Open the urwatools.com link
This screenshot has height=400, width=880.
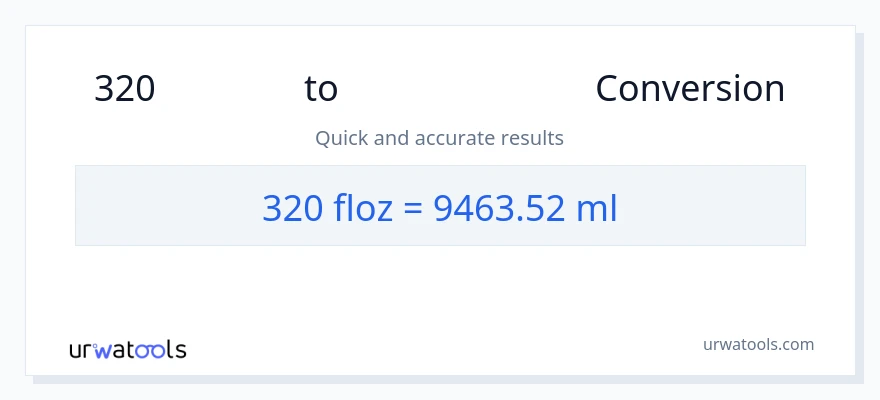click(758, 344)
